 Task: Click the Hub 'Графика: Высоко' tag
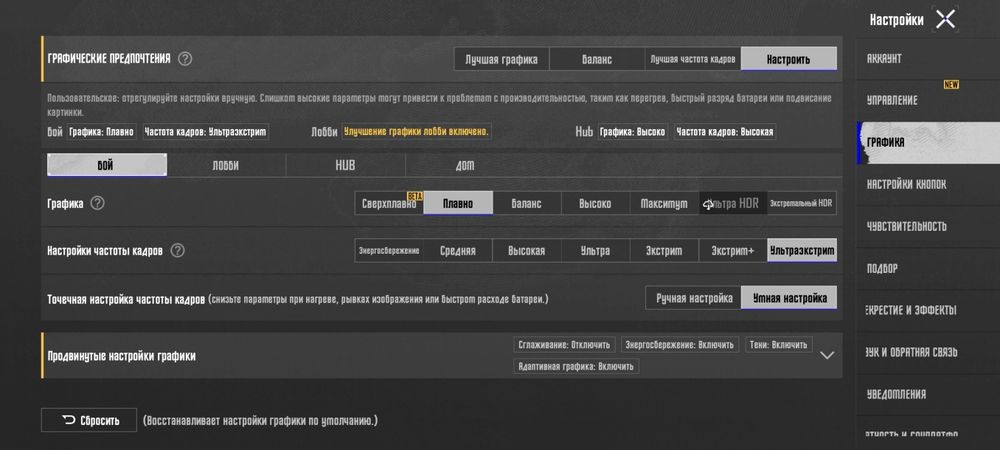633,132
